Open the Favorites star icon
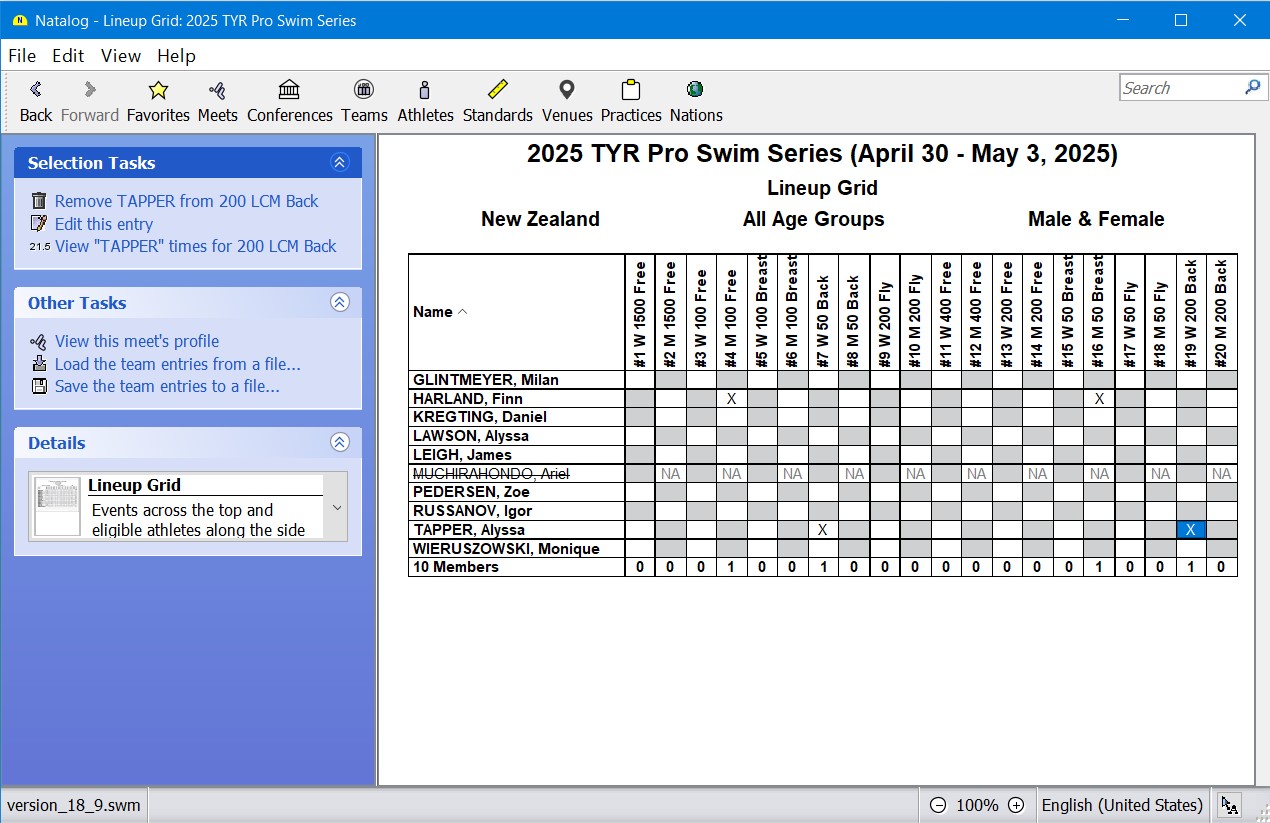The height and width of the screenshot is (823, 1270). point(158,91)
